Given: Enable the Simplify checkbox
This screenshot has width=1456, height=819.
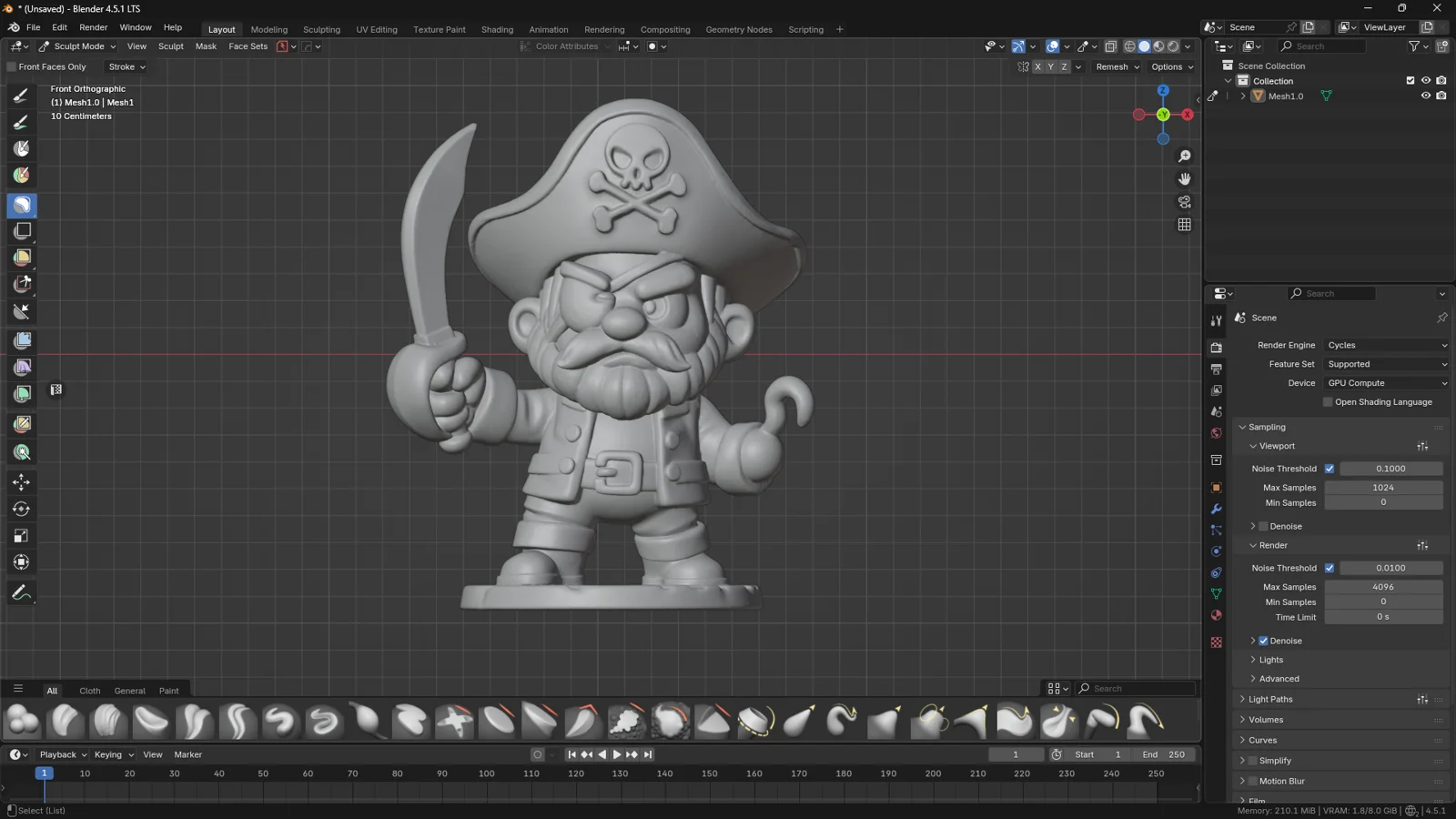Looking at the screenshot, I should (x=1252, y=761).
